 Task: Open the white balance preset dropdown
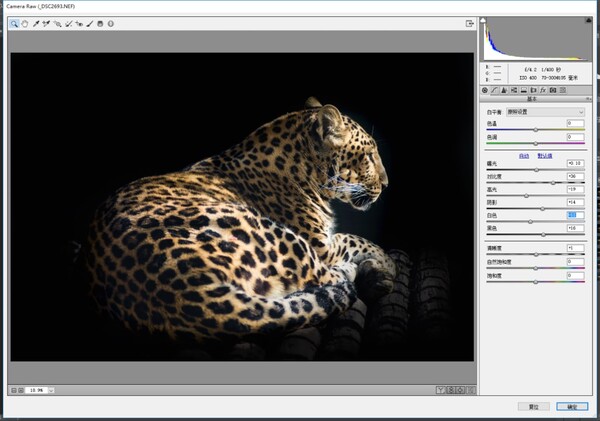(546, 112)
